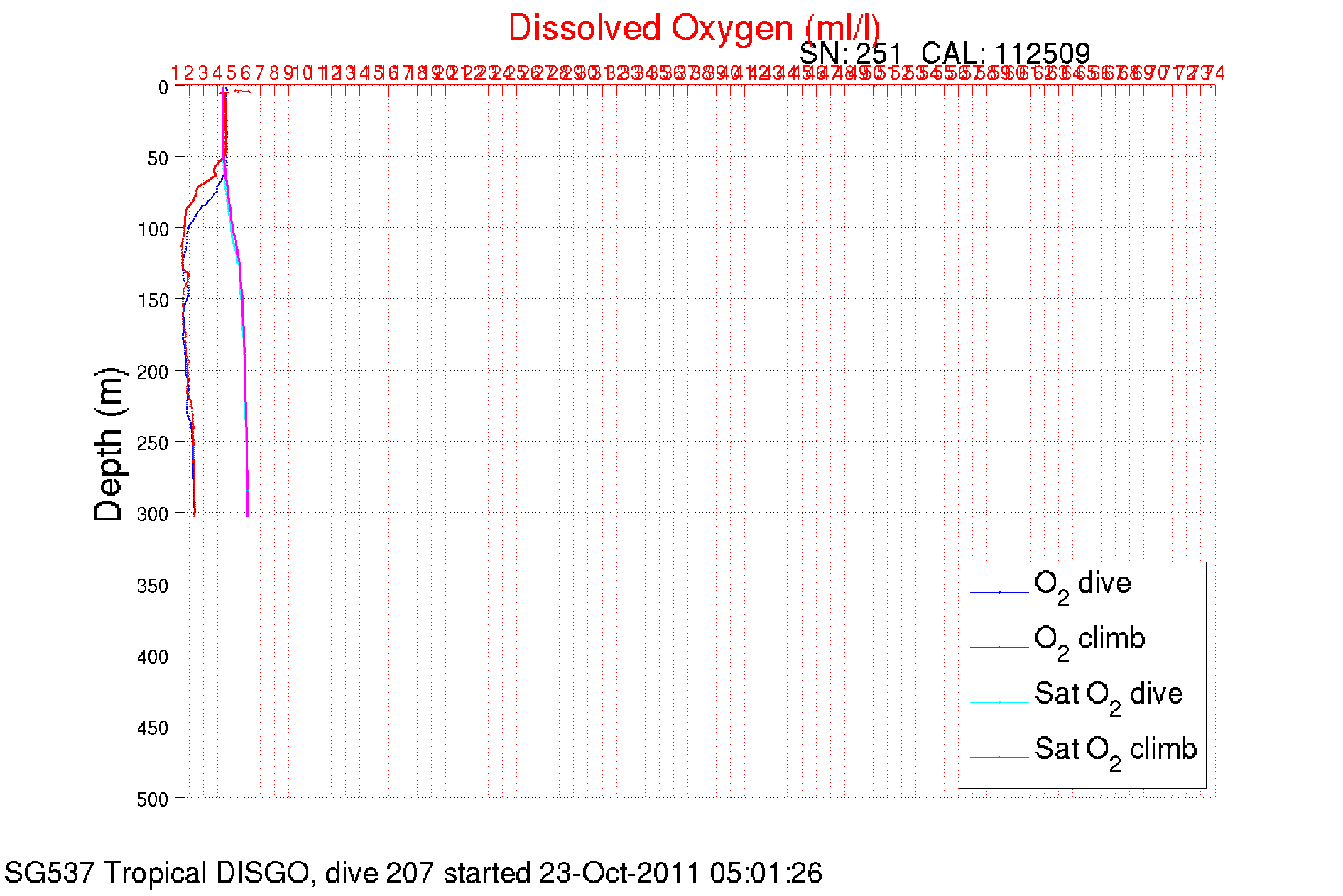Click the depth tick label 250
Viewport: 1343px width, 896px height.
[x=153, y=443]
